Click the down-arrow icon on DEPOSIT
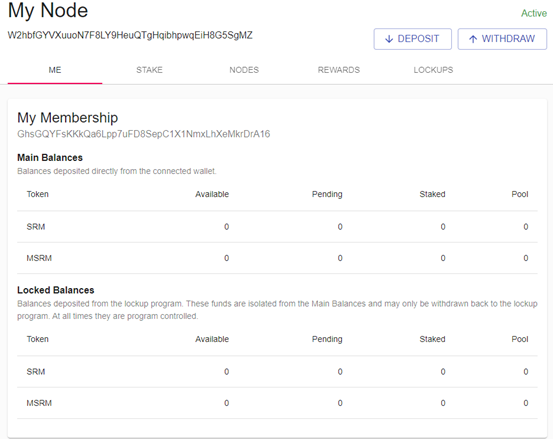 pos(389,39)
